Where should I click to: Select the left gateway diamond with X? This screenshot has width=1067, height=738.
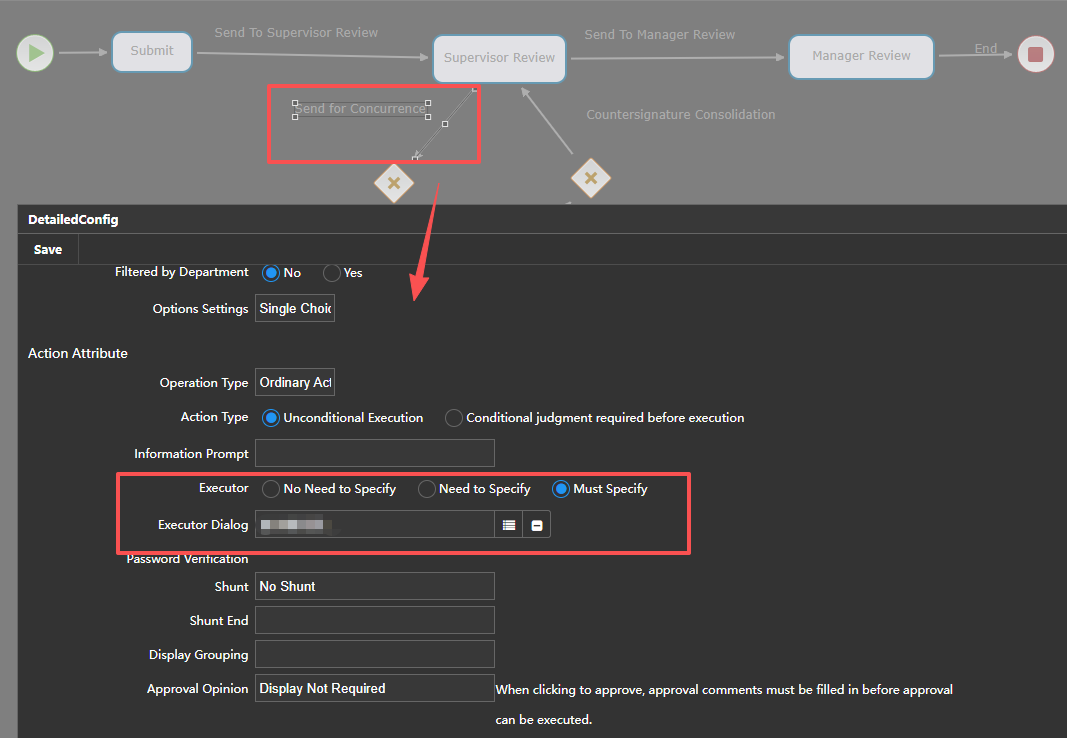394,183
